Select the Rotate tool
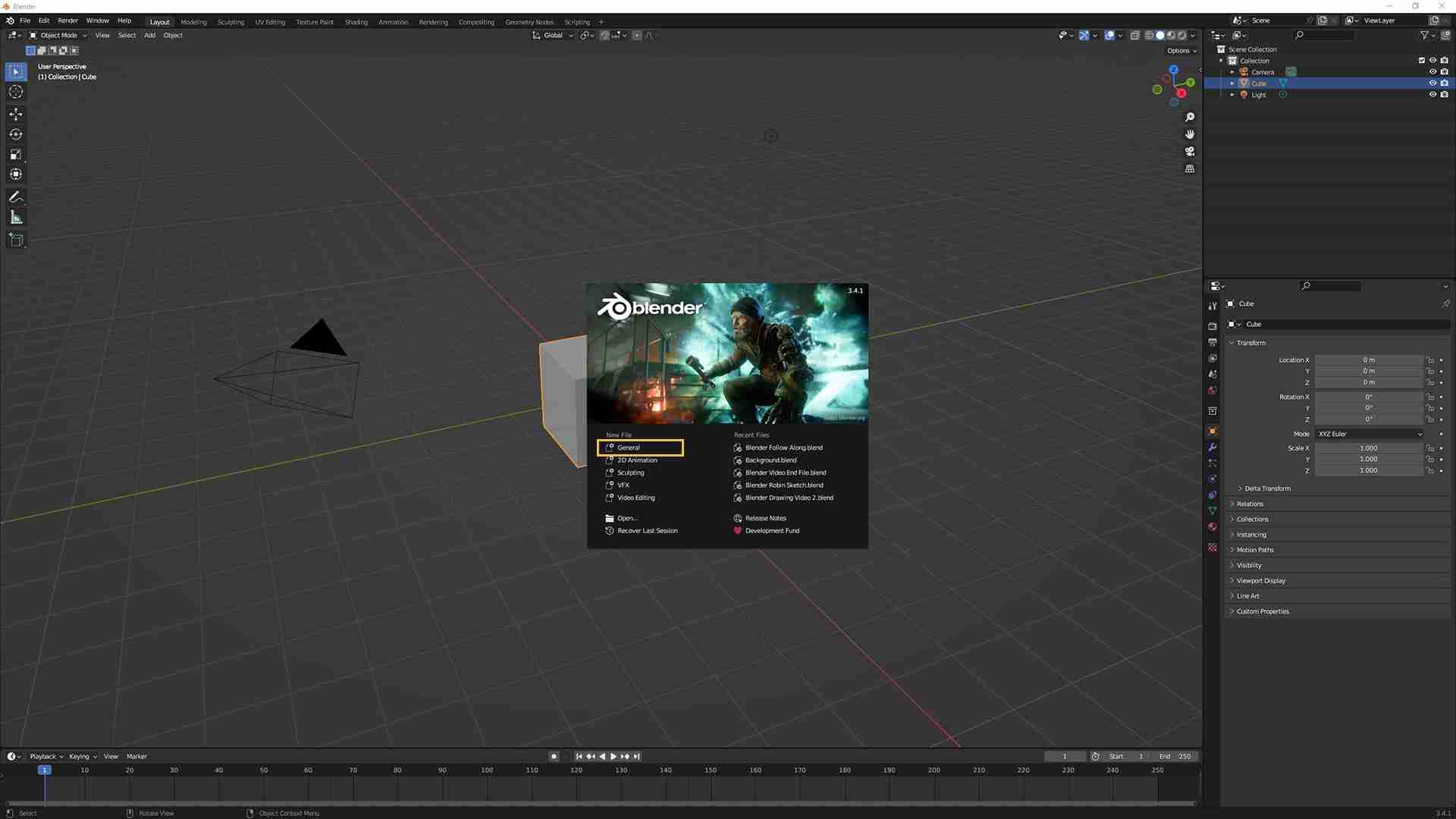The height and width of the screenshot is (819, 1456). point(16,134)
